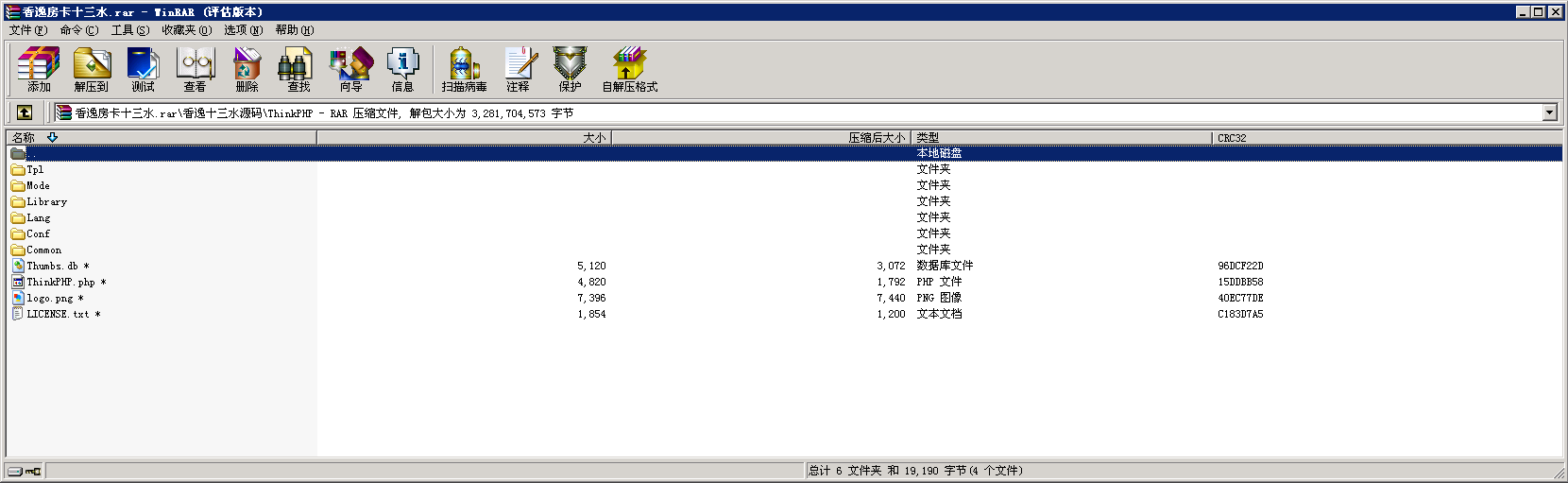
Task: Show archive 信息 (Info) icon
Action: [402, 69]
